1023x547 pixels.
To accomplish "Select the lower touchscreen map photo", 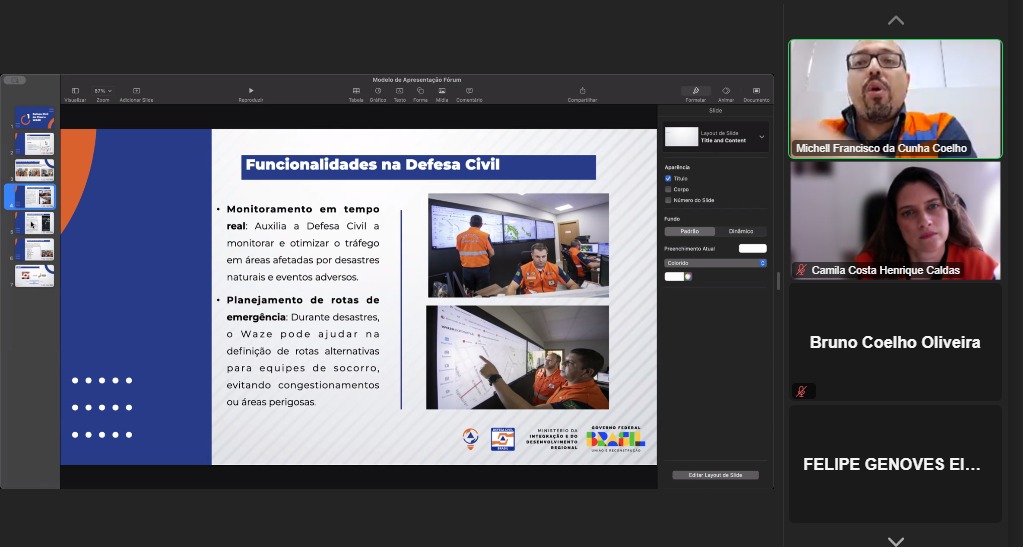I will click(x=517, y=358).
